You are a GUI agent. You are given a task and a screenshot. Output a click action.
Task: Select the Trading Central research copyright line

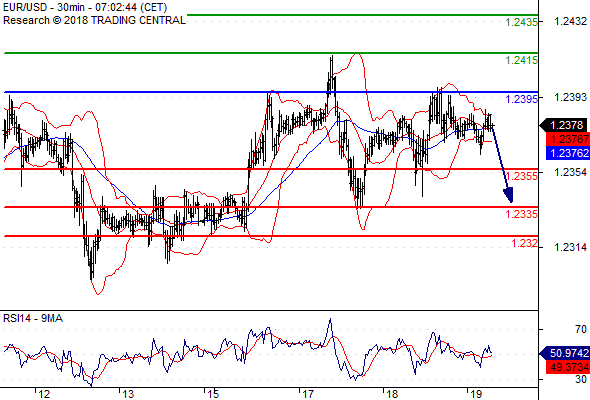click(x=94, y=20)
